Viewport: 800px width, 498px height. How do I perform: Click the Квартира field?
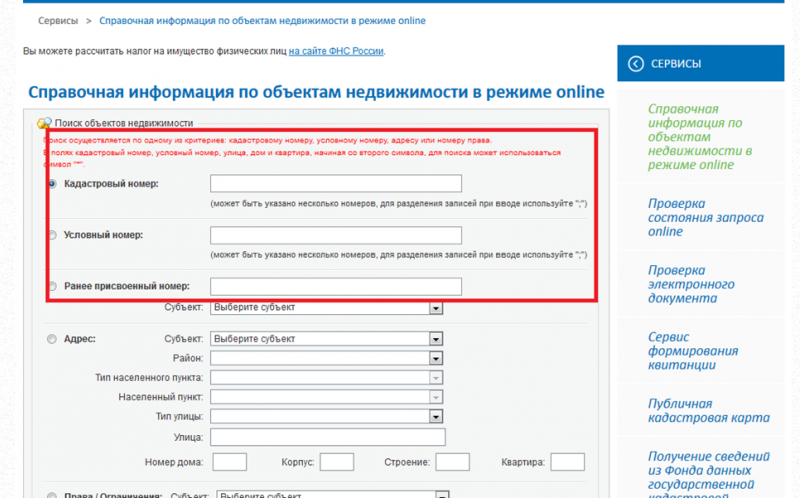pos(568,462)
